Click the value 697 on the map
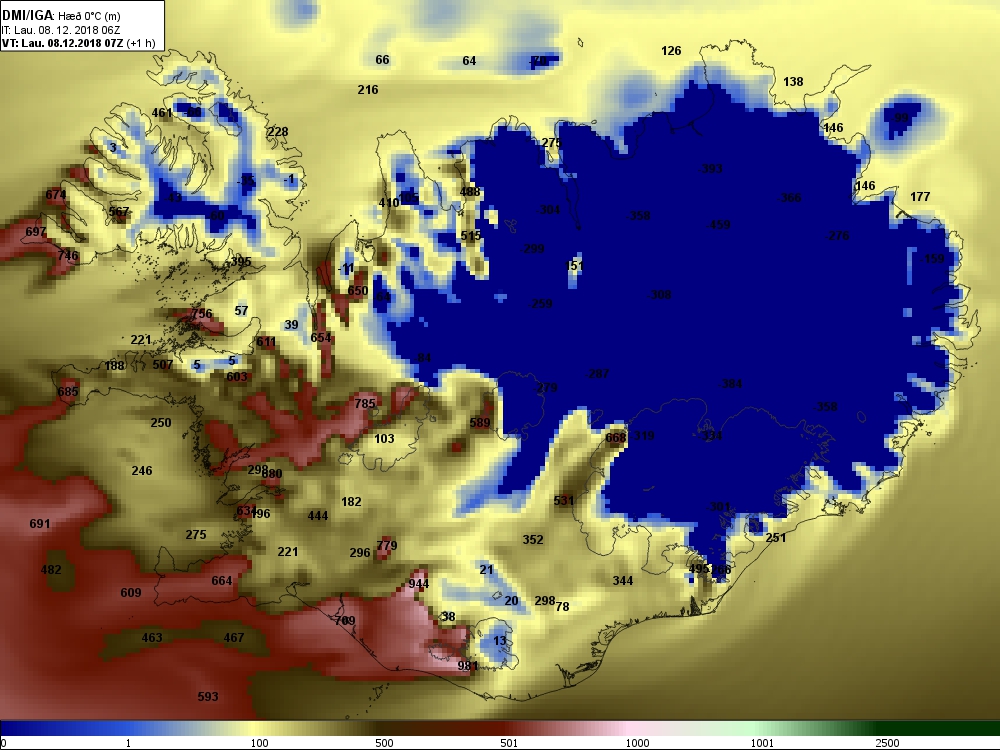The width and height of the screenshot is (1000, 750). [x=36, y=232]
